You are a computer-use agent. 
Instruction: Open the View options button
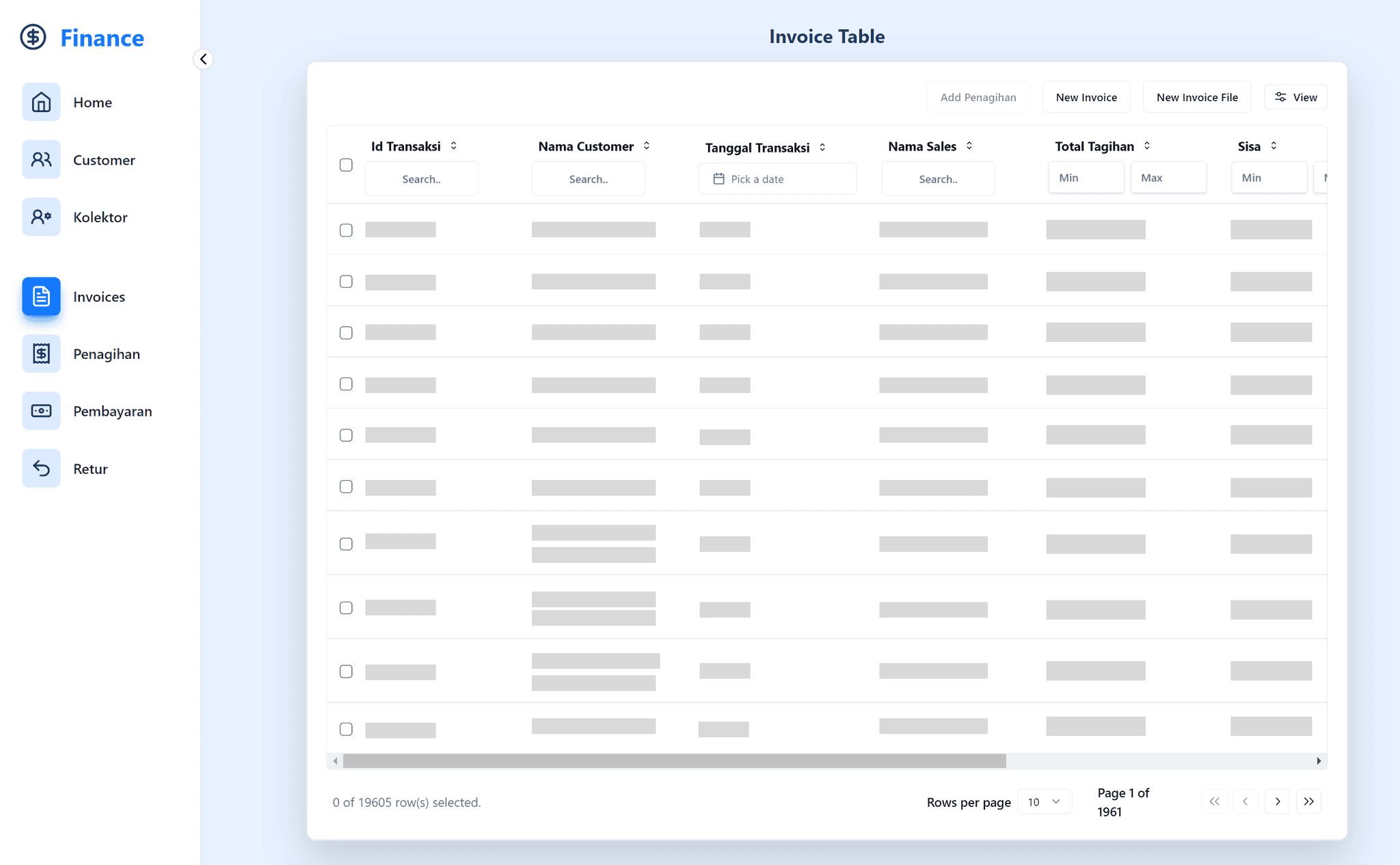point(1295,96)
